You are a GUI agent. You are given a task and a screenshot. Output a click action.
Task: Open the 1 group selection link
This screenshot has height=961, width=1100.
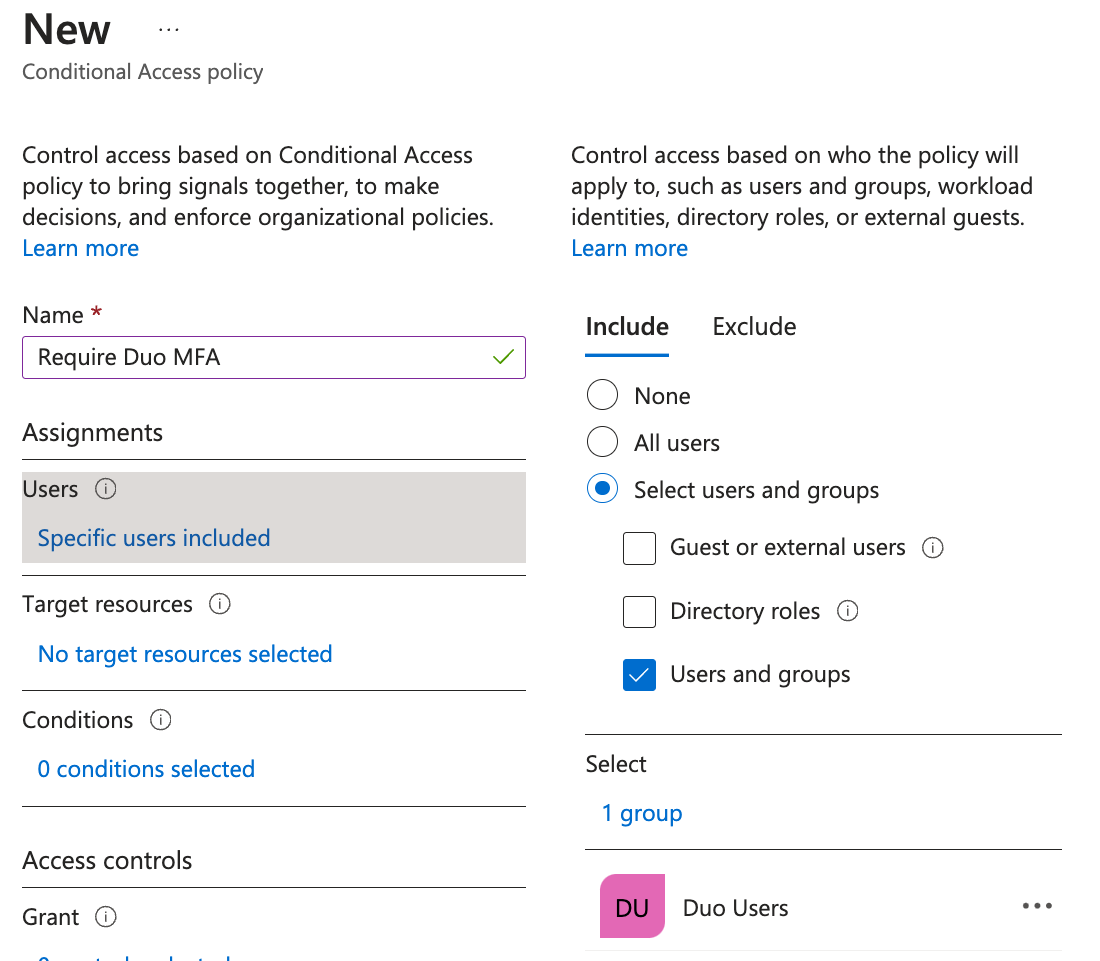(x=642, y=813)
